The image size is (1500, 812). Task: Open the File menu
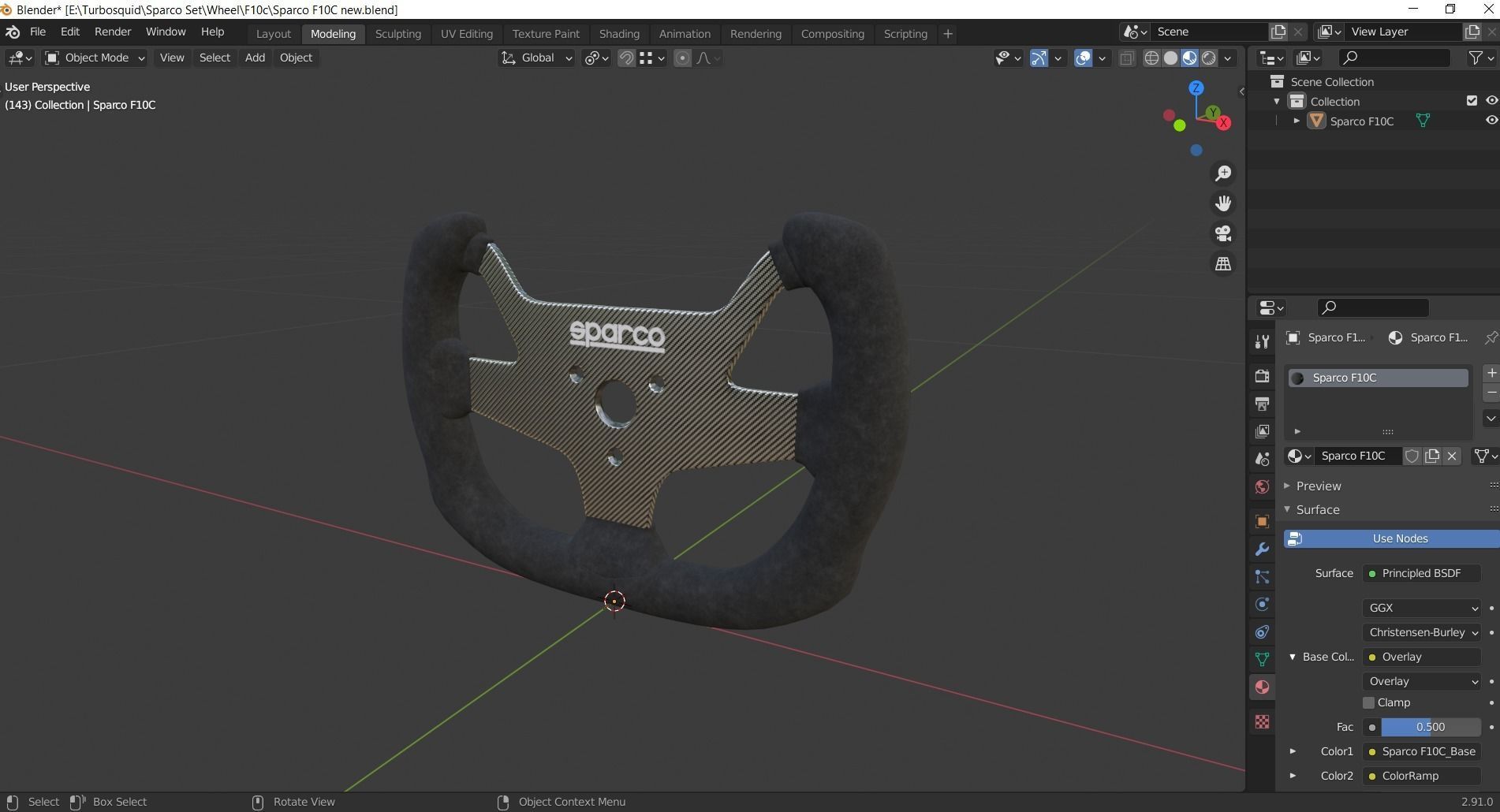38,32
